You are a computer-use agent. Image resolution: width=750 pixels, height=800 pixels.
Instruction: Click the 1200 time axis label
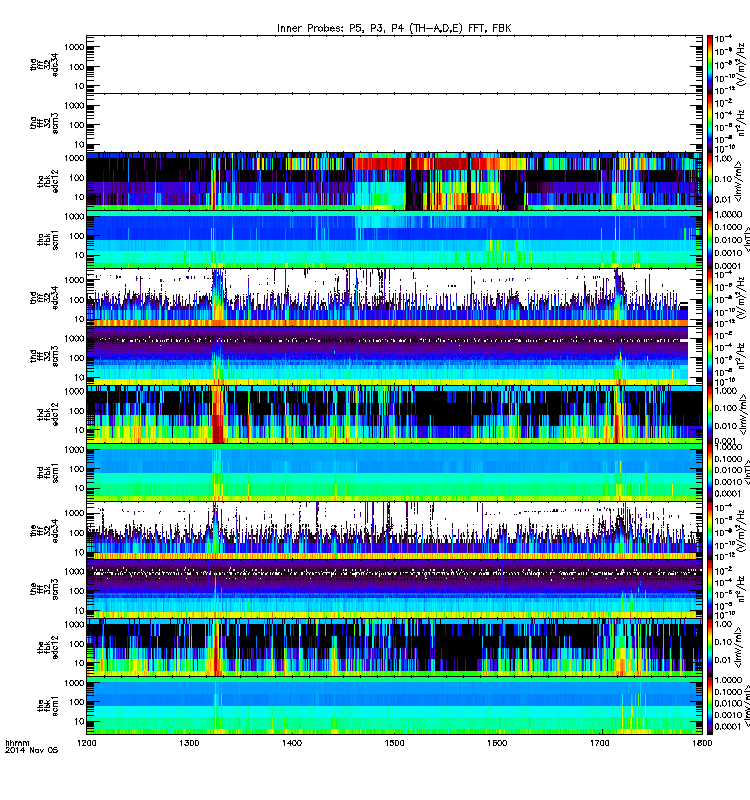click(x=86, y=743)
